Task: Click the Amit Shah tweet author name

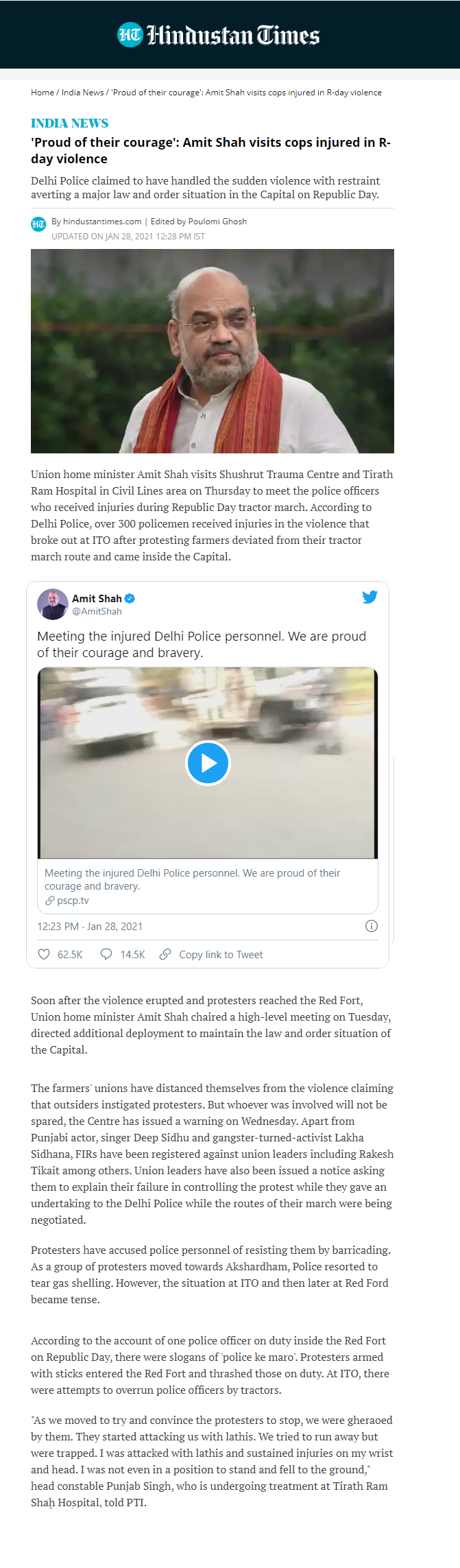Action: [x=97, y=599]
